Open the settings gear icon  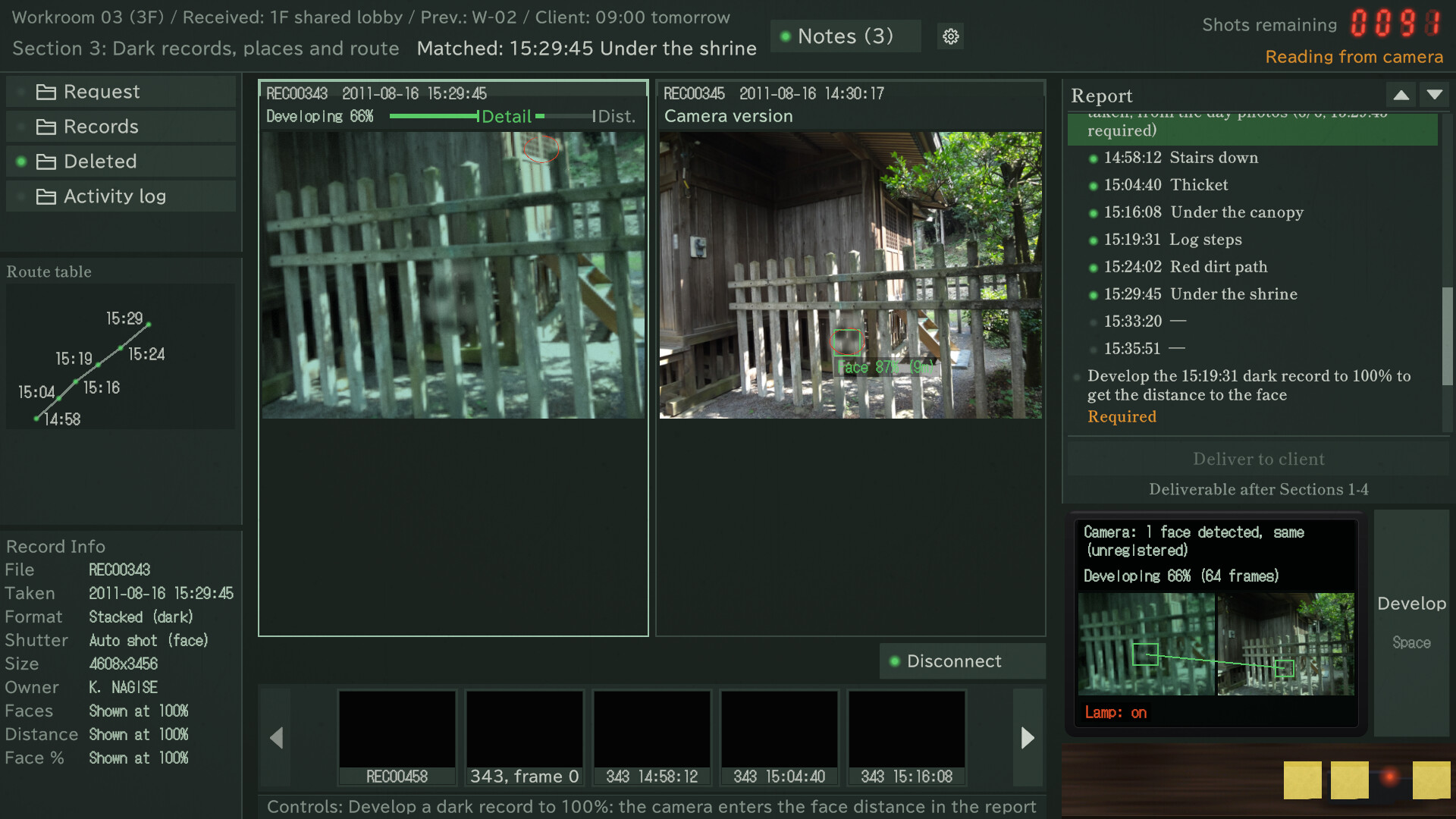[x=950, y=36]
